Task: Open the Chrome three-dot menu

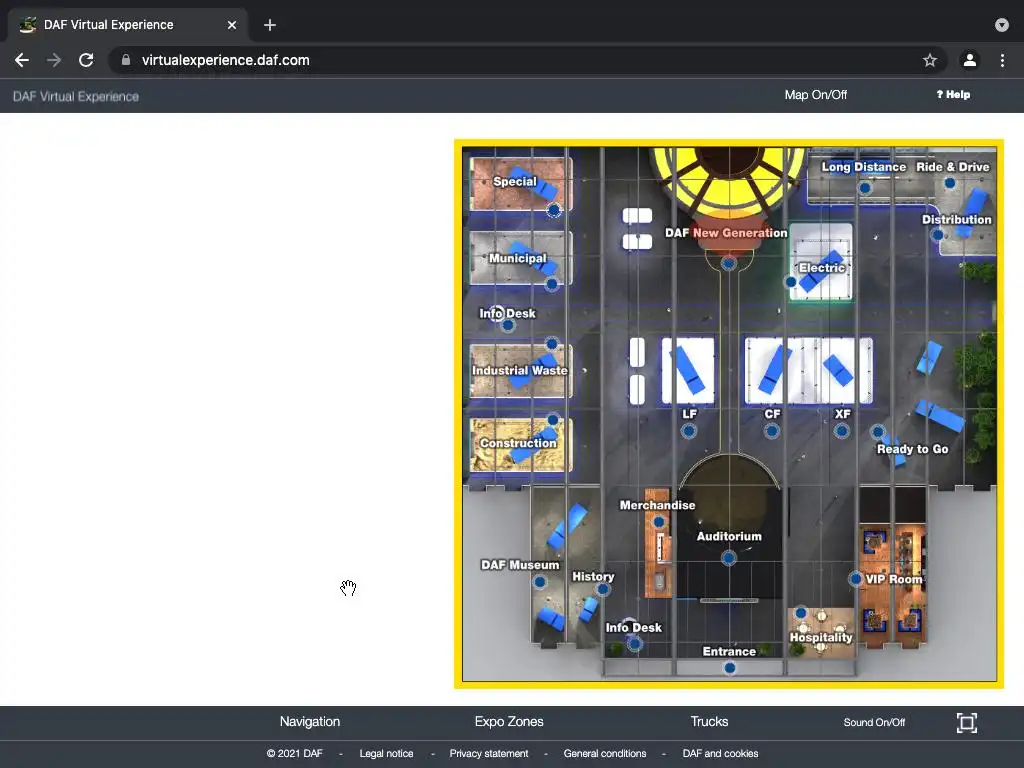Action: tap(1002, 60)
